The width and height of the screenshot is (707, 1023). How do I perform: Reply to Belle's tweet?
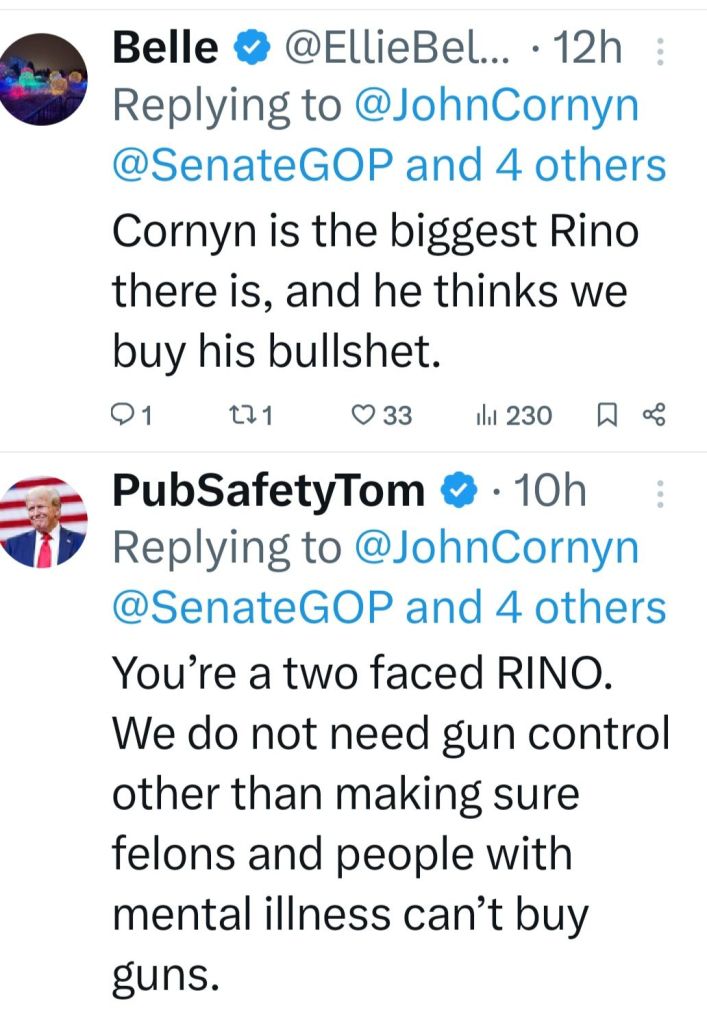[122, 415]
